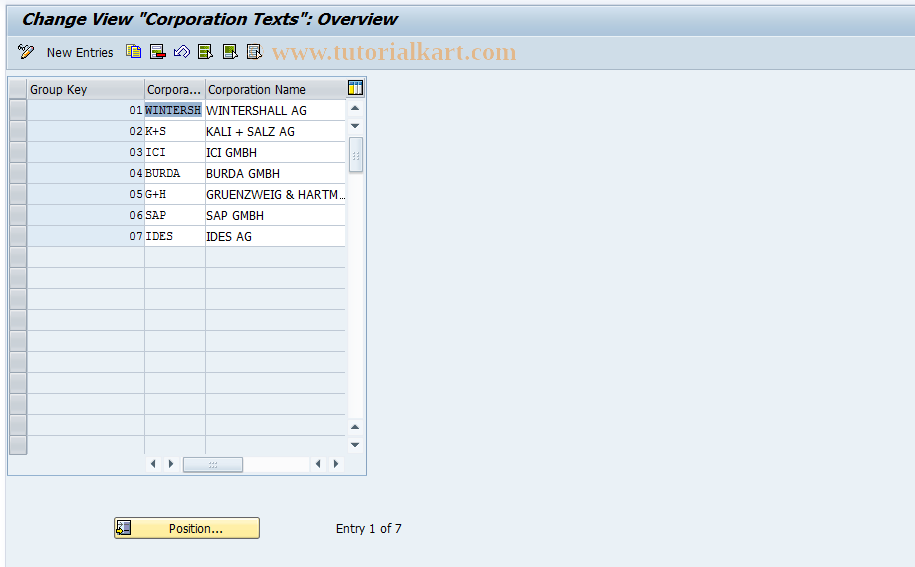Click the Select All toolbar icon
This screenshot has height=567, width=915.
point(205,52)
